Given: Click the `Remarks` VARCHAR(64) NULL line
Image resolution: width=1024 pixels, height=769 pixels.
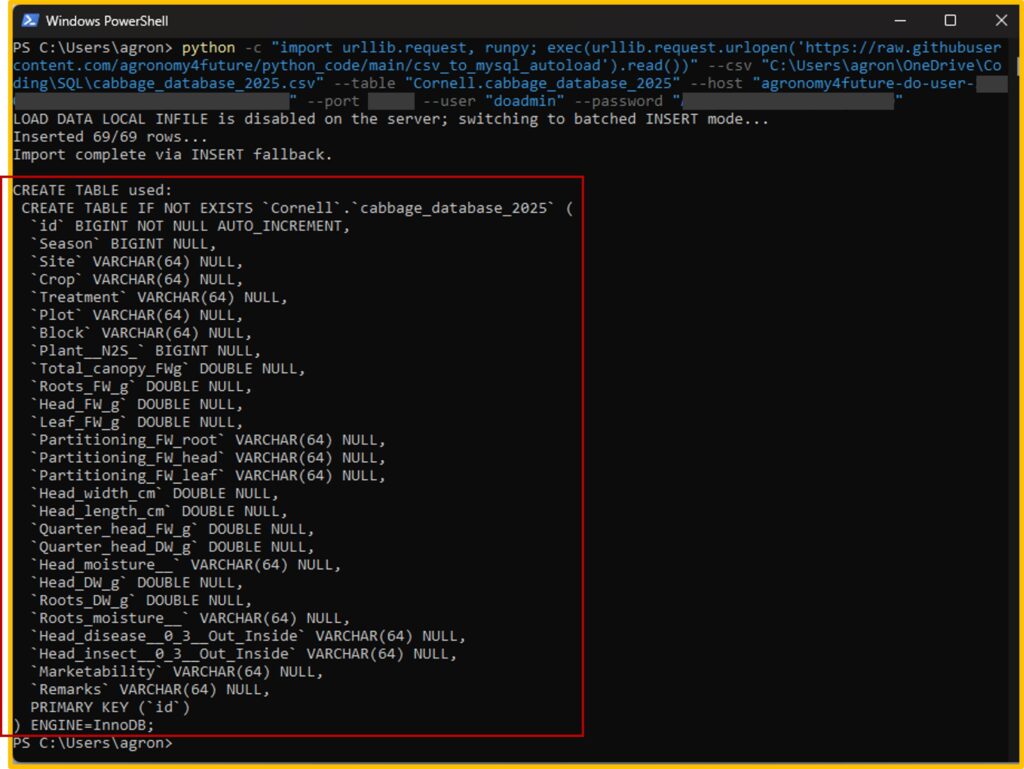Looking at the screenshot, I should tap(150, 689).
